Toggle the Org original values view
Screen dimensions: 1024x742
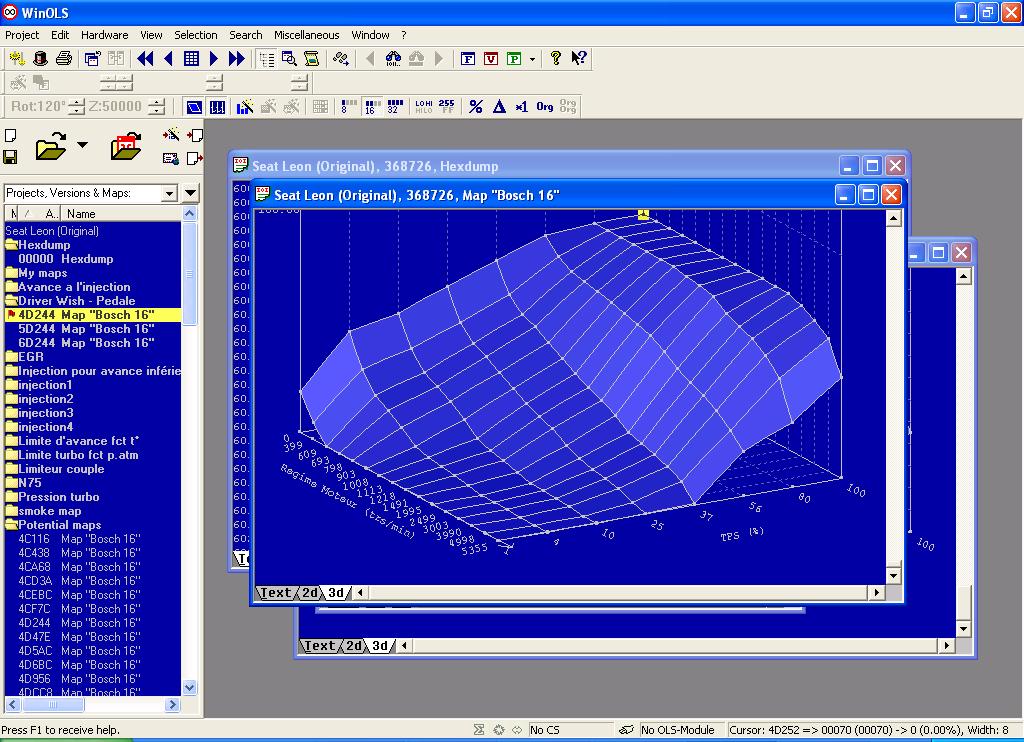545,106
